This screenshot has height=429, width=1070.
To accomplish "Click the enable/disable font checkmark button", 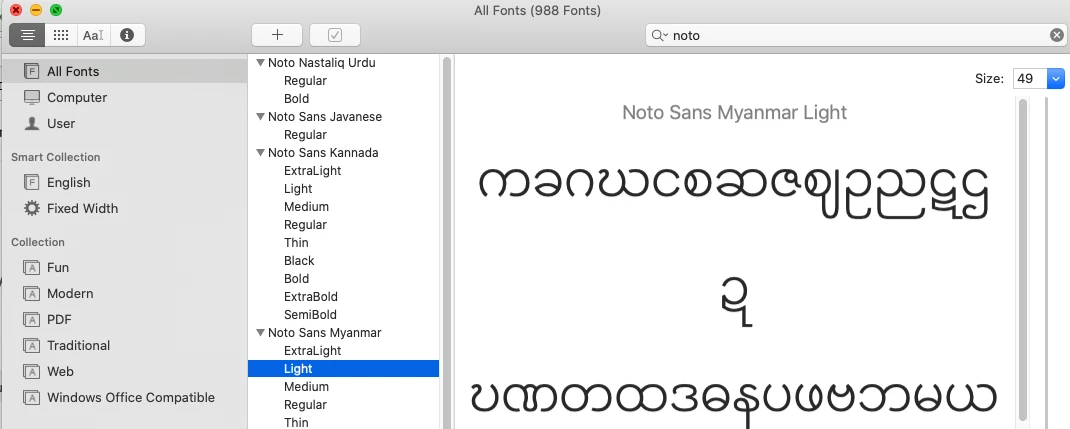I will tap(335, 35).
